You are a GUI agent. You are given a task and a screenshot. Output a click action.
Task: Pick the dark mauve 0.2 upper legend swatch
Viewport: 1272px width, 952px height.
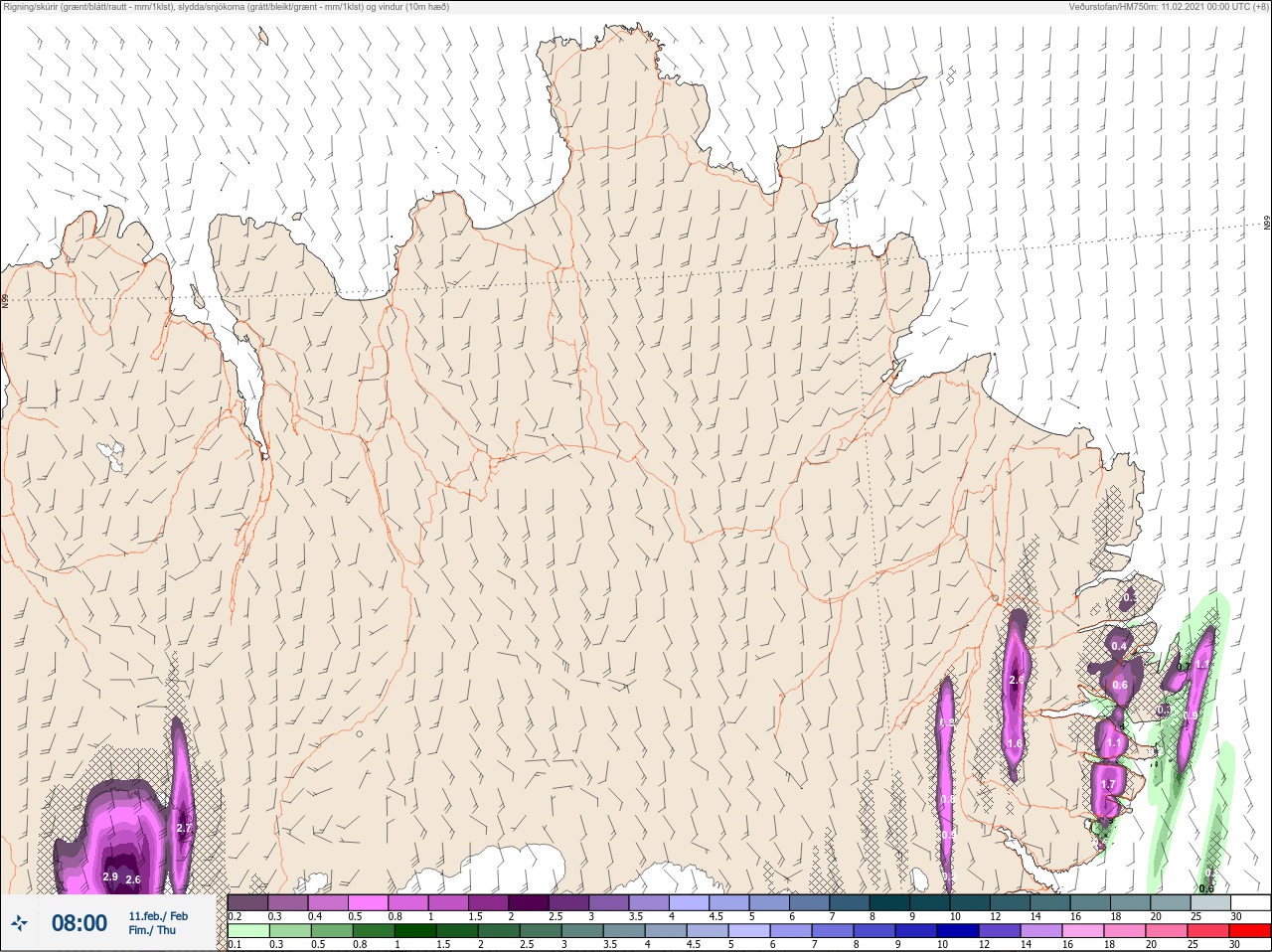(248, 902)
